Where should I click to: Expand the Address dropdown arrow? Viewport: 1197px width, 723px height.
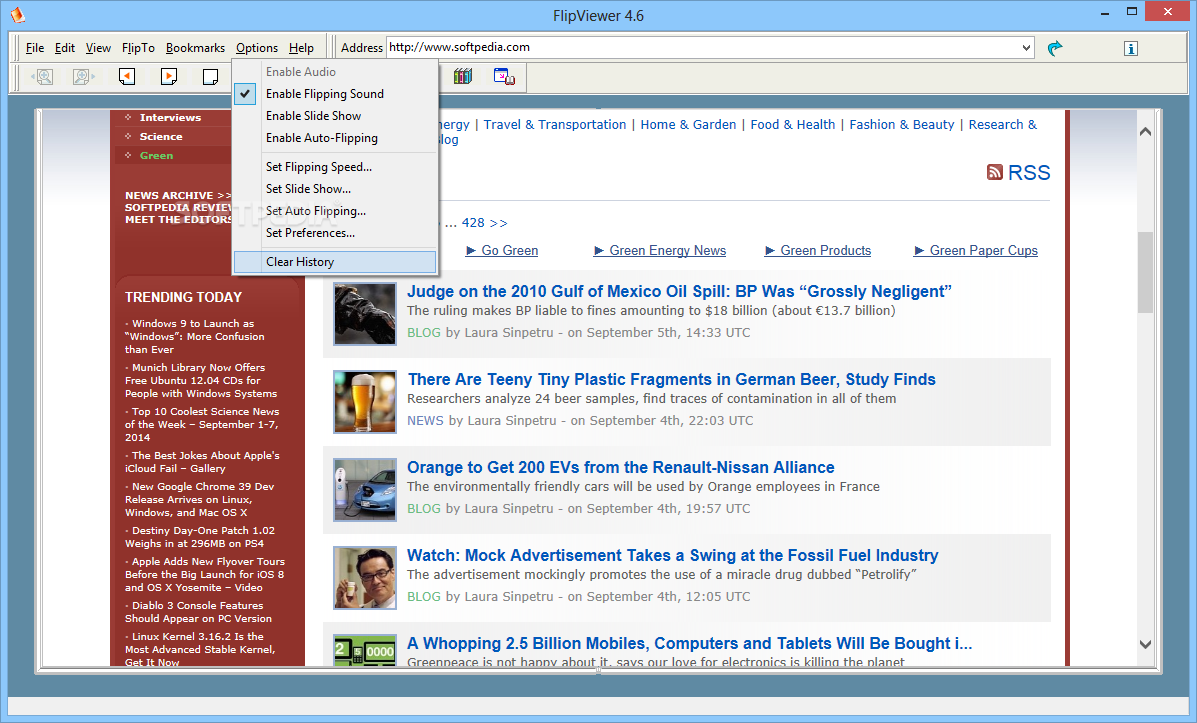[x=1026, y=47]
